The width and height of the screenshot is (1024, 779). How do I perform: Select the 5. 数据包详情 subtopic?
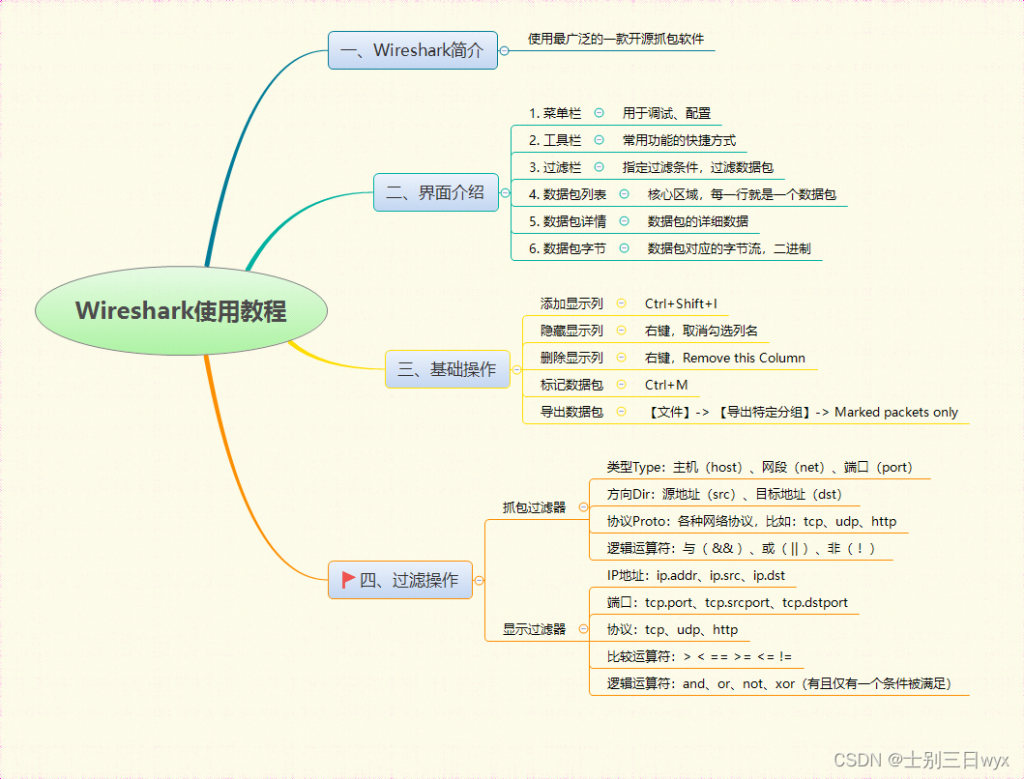(x=568, y=221)
